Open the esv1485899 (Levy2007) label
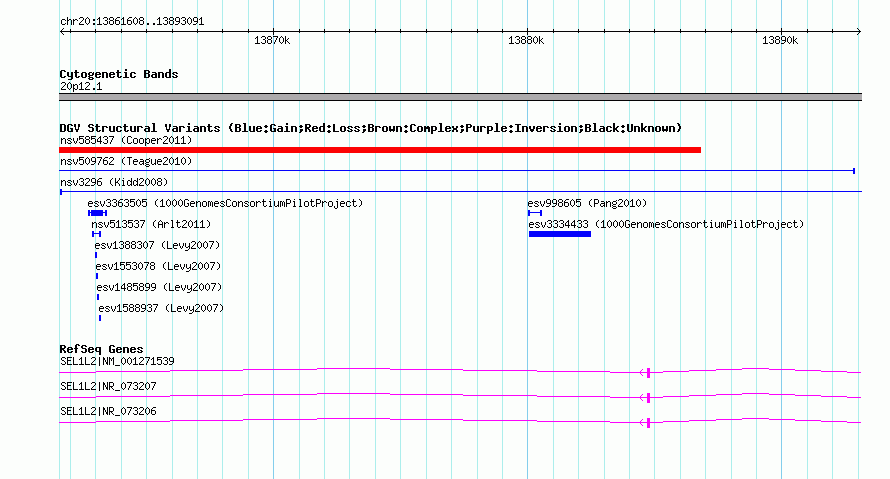 159,287
